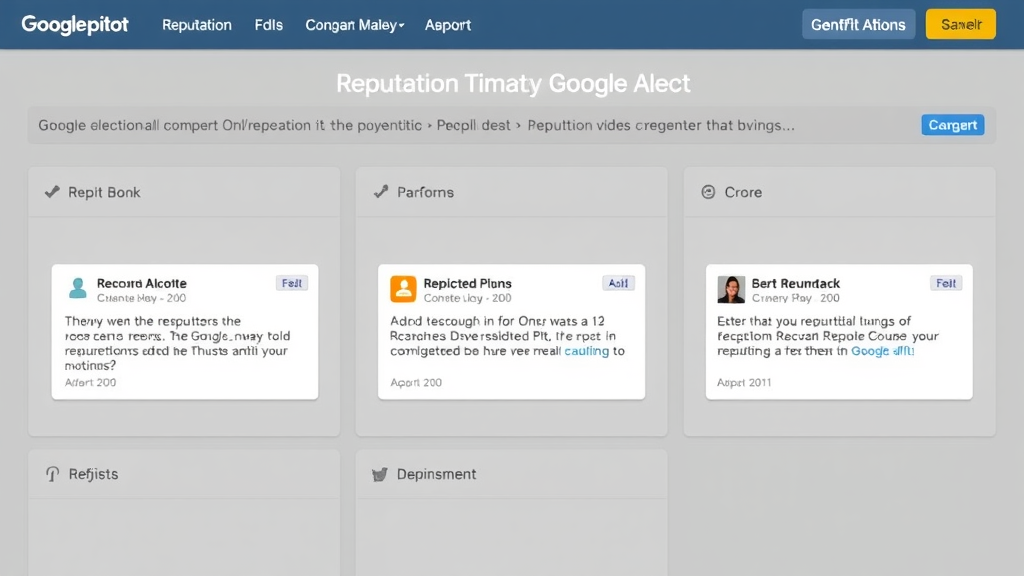The image size is (1024, 576).
Task: Open Bert Reundack's profile photo
Action: pos(731,289)
